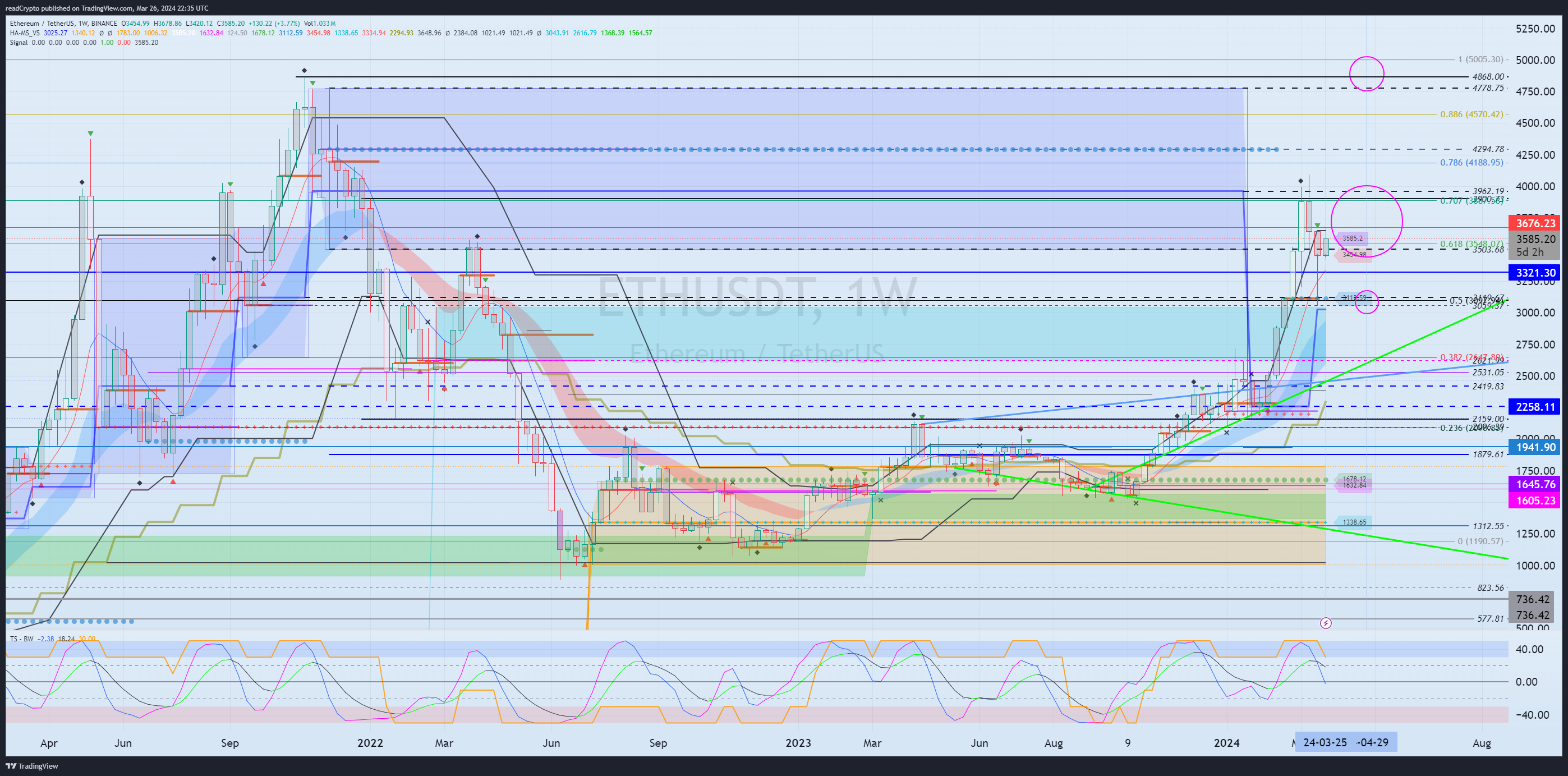Click the Fibonacci level label 1 (5005.30)
The image size is (1568, 776).
(x=1480, y=59)
